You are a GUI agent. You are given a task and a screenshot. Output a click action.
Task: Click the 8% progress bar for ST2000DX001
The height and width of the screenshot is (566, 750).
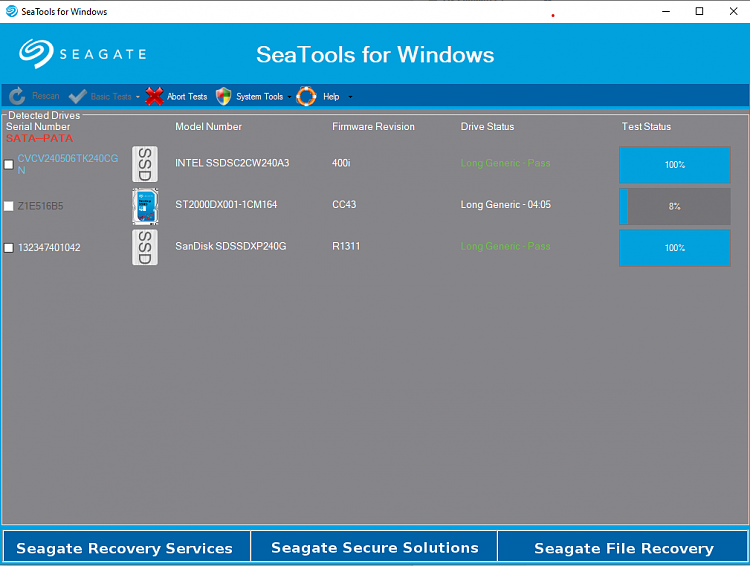(675, 206)
